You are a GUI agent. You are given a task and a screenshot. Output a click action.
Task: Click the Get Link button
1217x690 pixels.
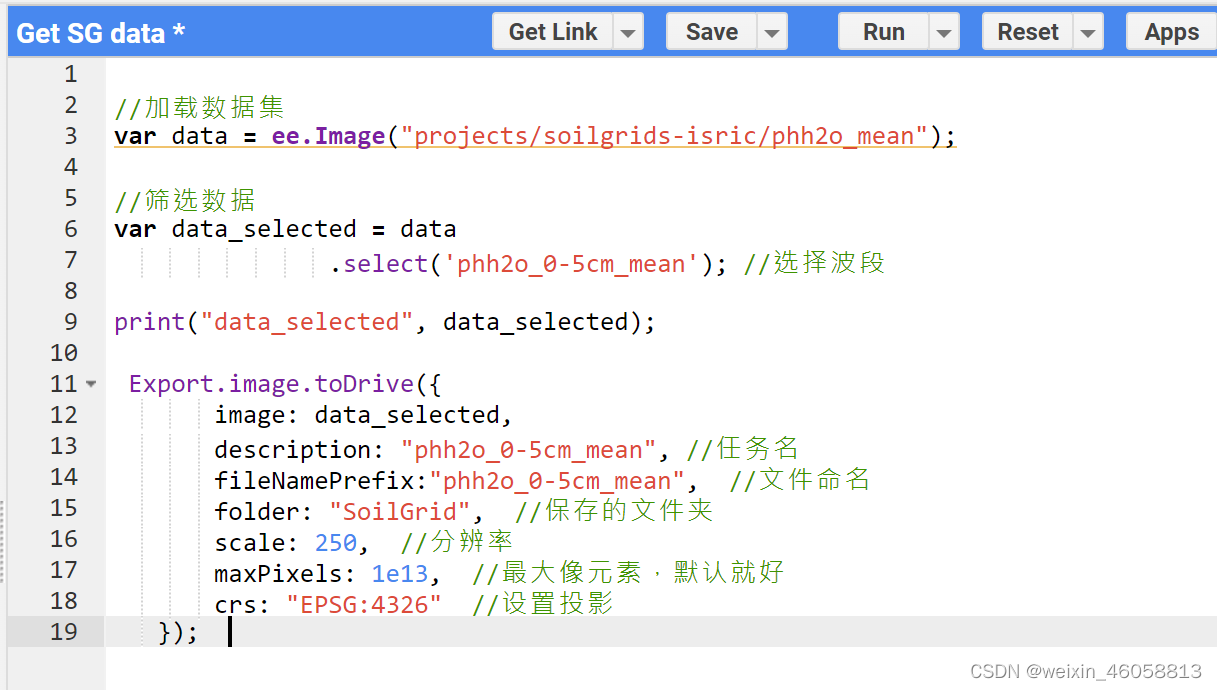(x=553, y=32)
